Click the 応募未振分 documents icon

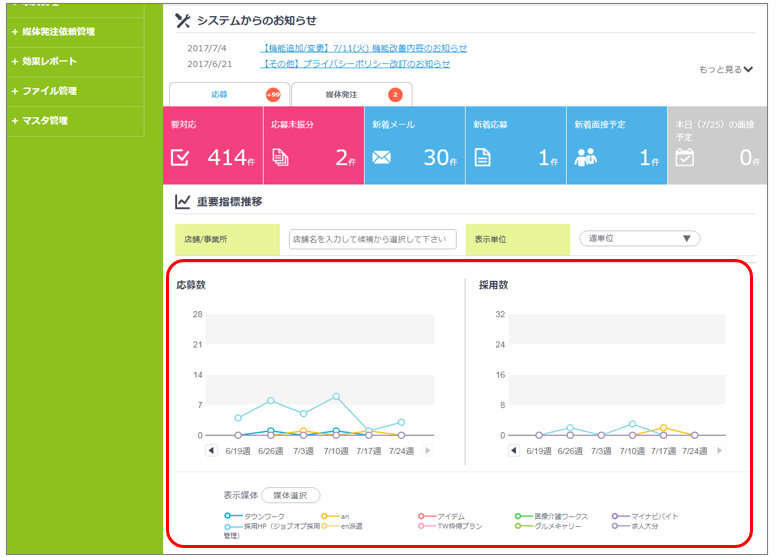pyautogui.click(x=280, y=158)
